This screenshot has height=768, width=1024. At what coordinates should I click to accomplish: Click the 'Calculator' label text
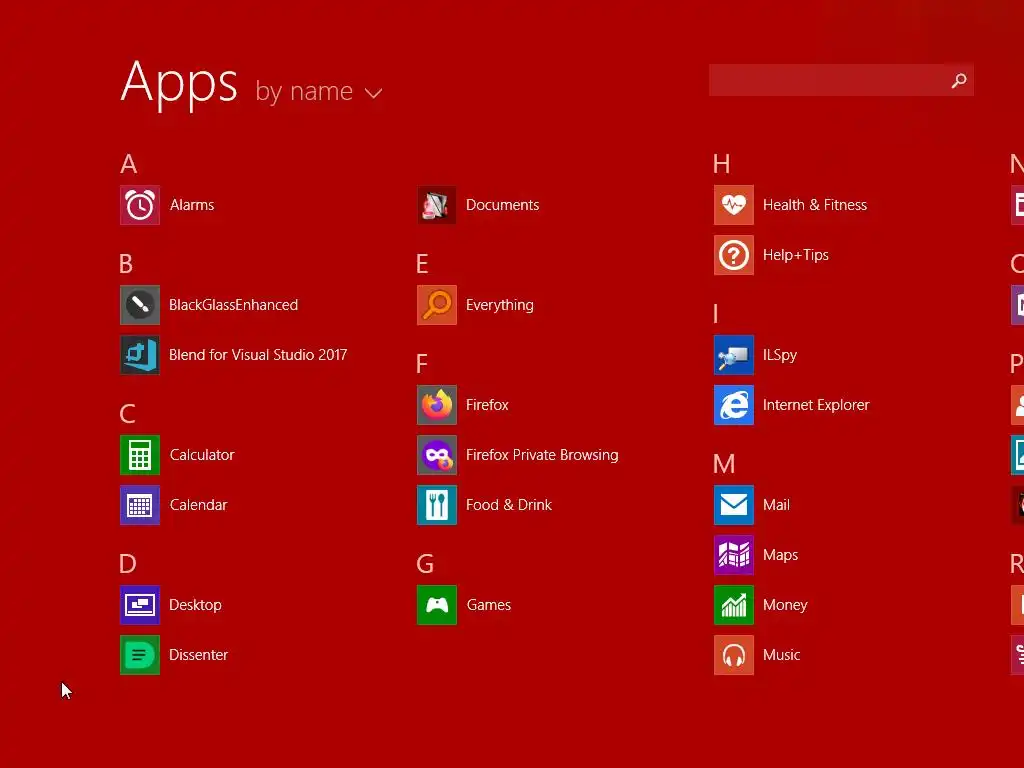(x=202, y=455)
